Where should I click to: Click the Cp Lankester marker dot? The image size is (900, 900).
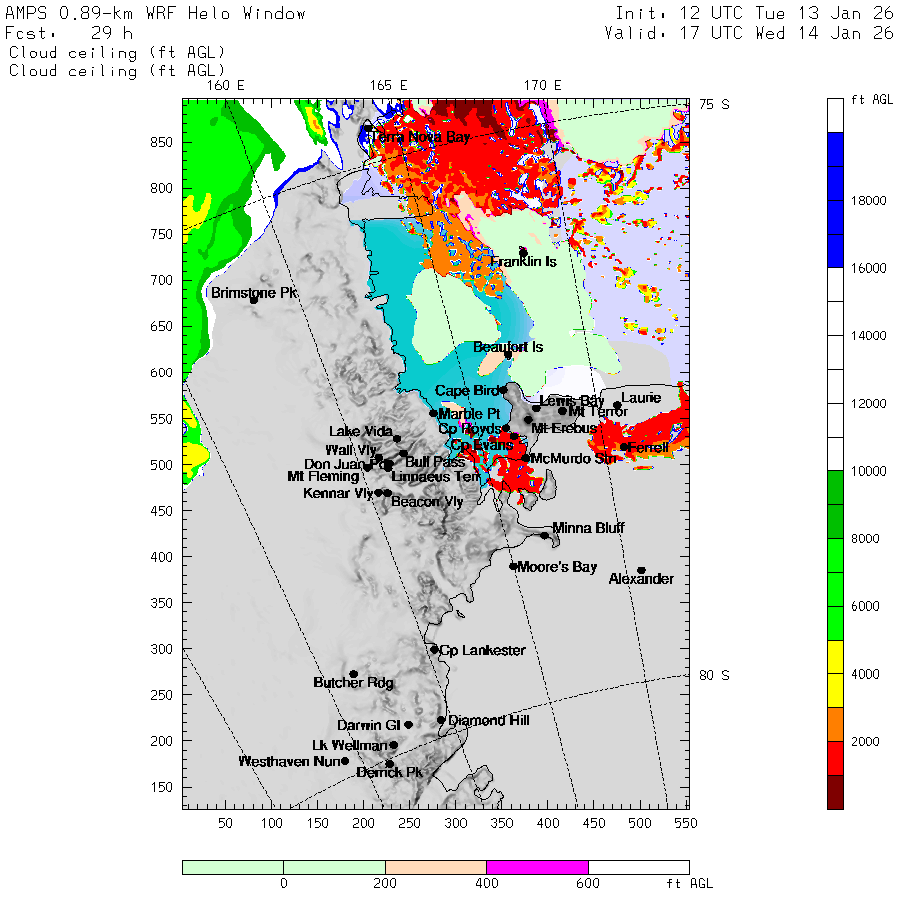(434, 649)
